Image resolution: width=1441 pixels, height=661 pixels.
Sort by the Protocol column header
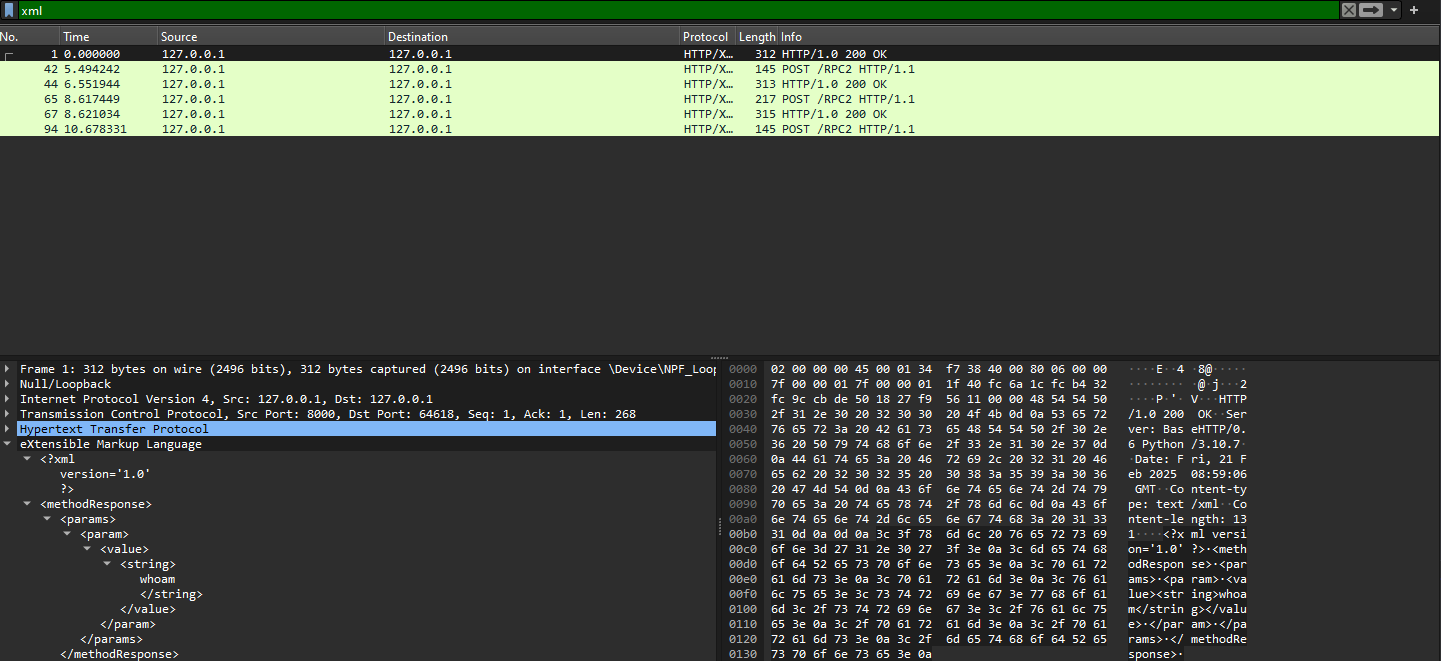point(708,37)
